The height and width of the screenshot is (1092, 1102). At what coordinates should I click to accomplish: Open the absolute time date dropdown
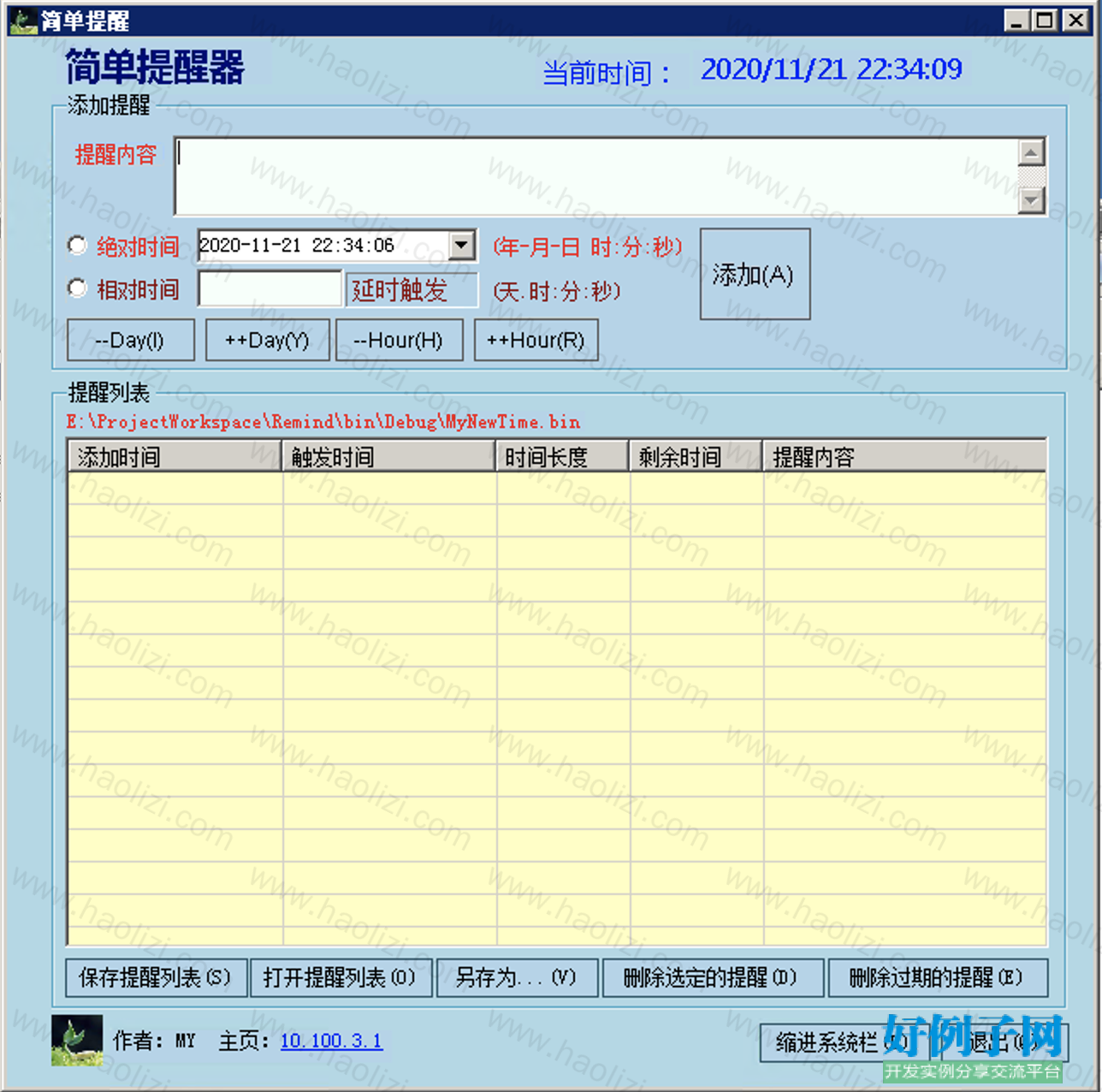(462, 246)
